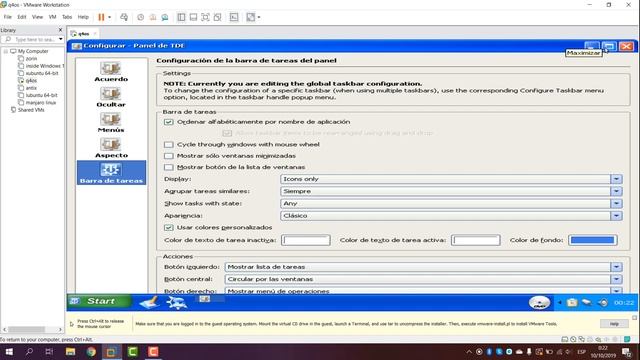Open the power options dropdown arrow
Viewport: 640px width, 360px height.
tap(109, 17)
